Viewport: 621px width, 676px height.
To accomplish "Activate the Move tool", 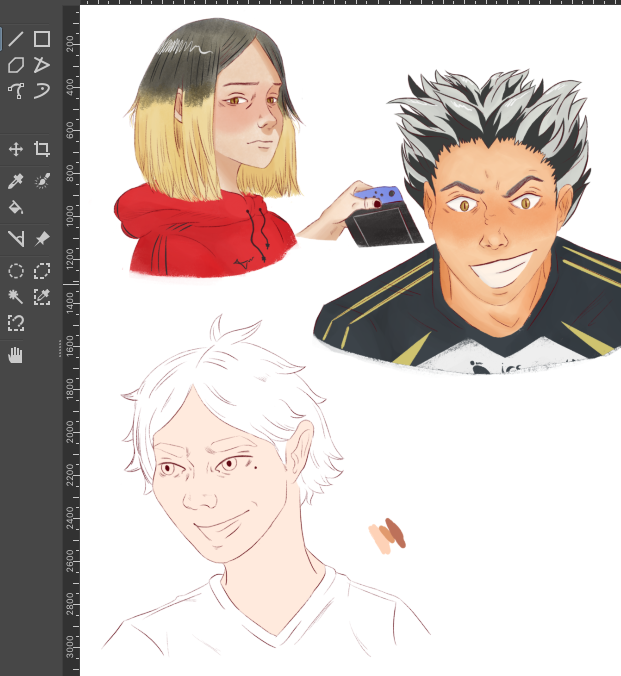I will click(x=16, y=149).
